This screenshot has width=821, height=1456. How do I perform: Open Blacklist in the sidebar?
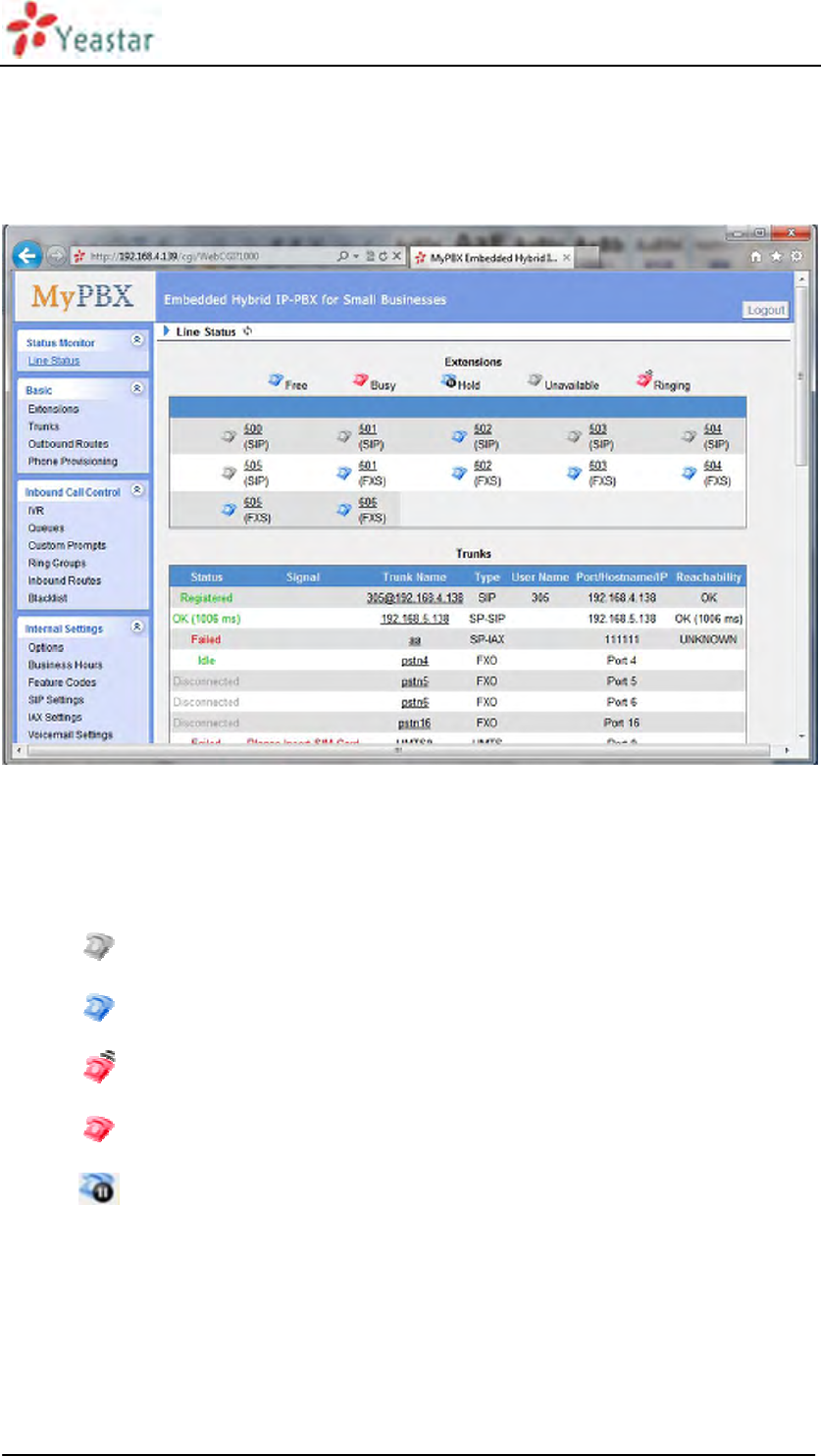click(x=47, y=597)
